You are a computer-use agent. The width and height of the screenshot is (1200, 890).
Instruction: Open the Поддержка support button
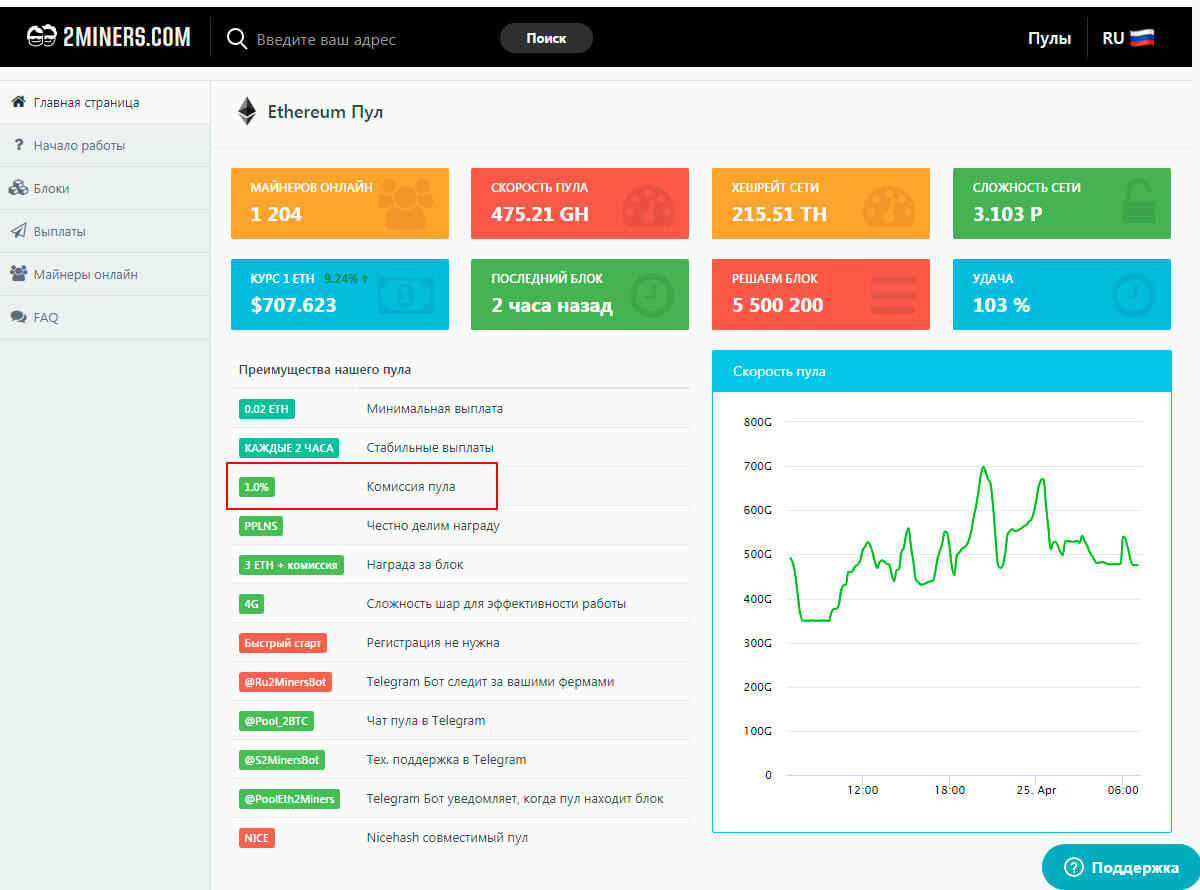[x=1121, y=867]
